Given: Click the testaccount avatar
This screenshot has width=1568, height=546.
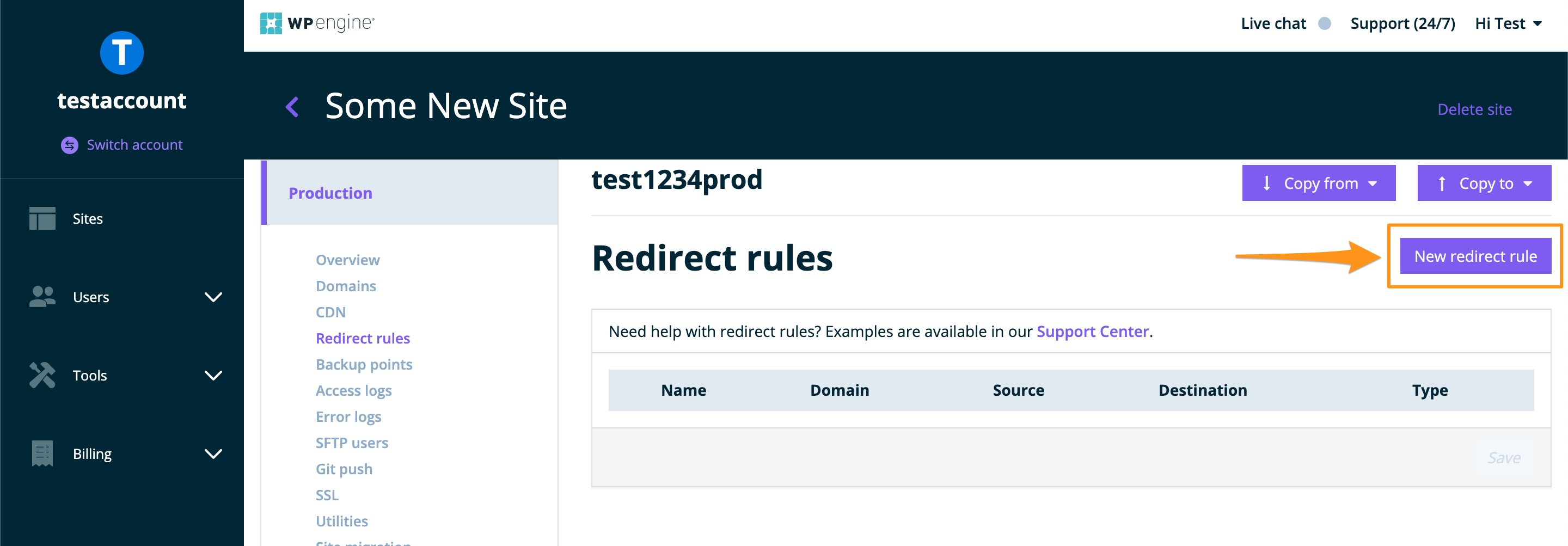Looking at the screenshot, I should point(122,53).
